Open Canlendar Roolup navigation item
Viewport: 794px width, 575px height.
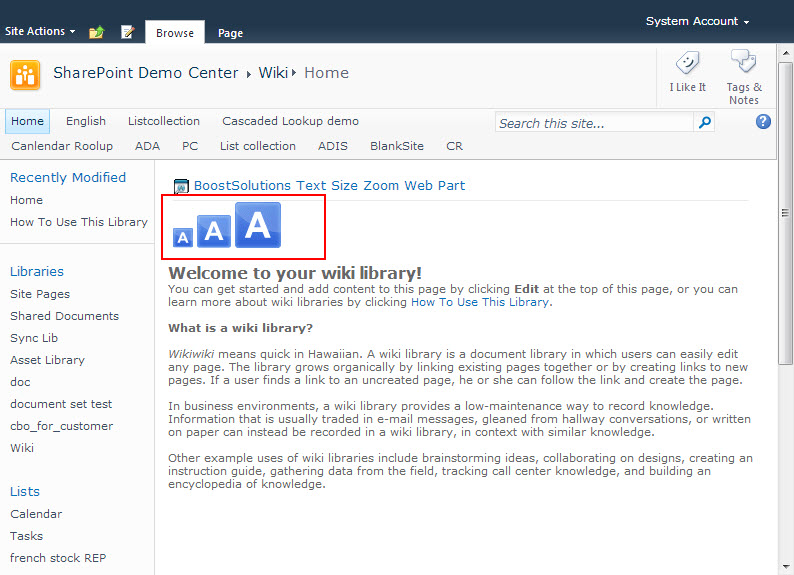pyautogui.click(x=62, y=146)
